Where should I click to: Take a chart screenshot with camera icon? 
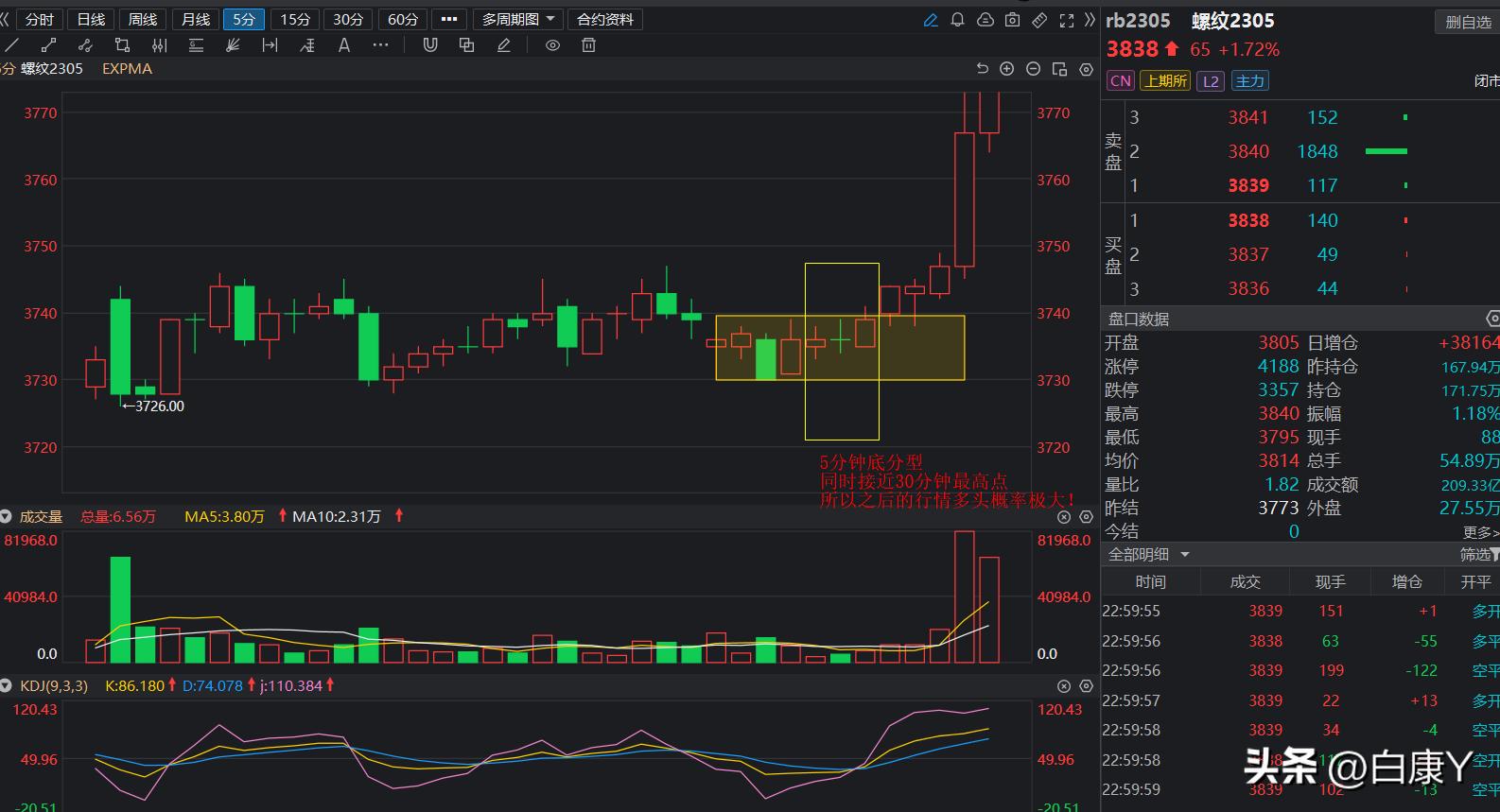click(1012, 20)
